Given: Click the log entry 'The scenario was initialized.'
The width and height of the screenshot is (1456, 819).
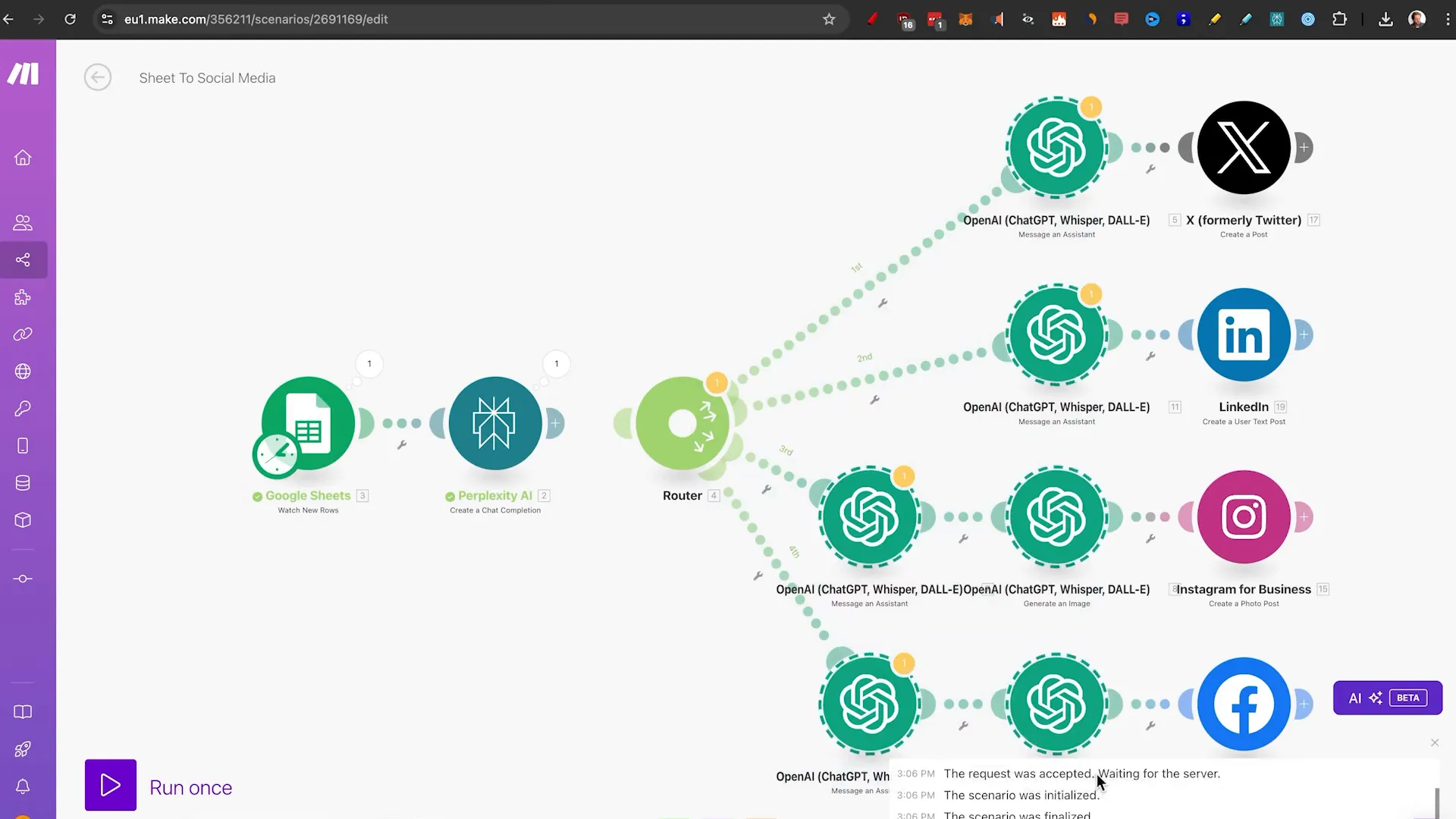Looking at the screenshot, I should [x=1021, y=795].
